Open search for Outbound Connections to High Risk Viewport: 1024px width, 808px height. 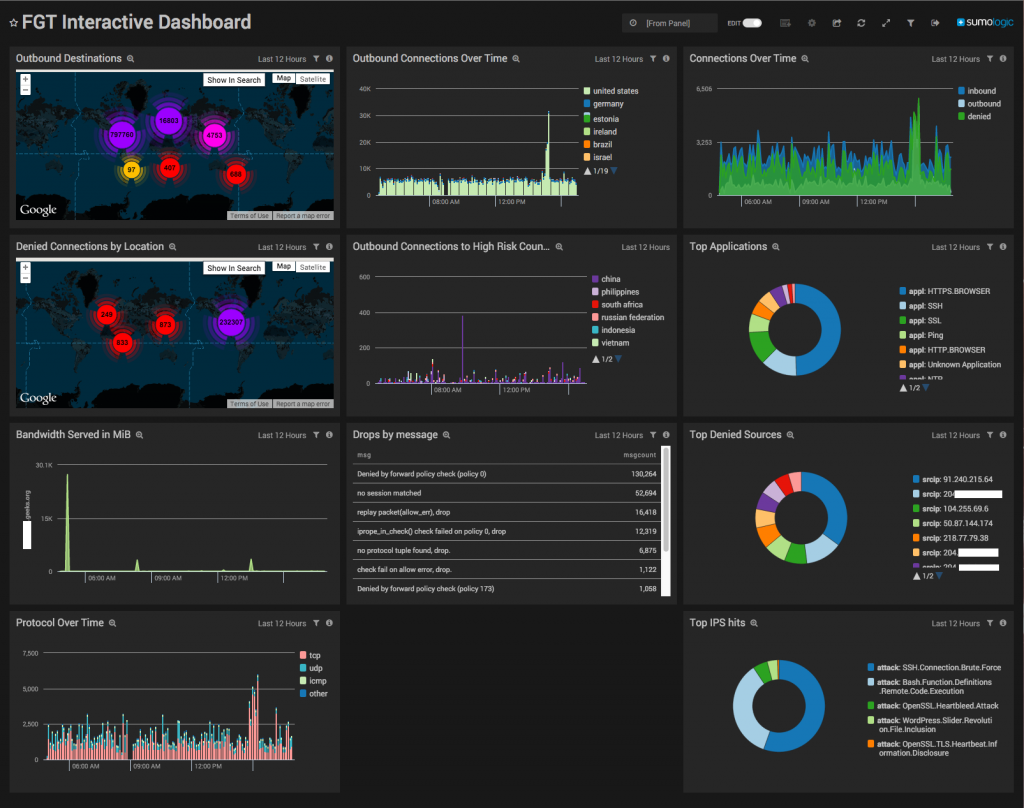(560, 247)
